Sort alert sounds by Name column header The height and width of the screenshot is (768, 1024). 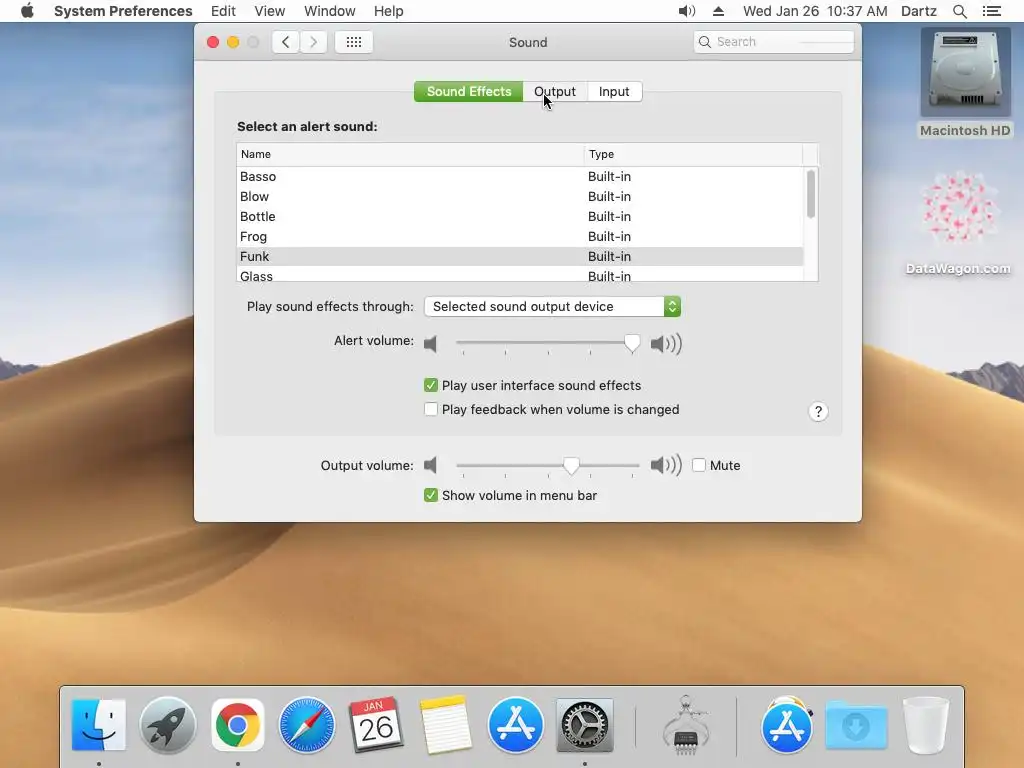(410, 154)
